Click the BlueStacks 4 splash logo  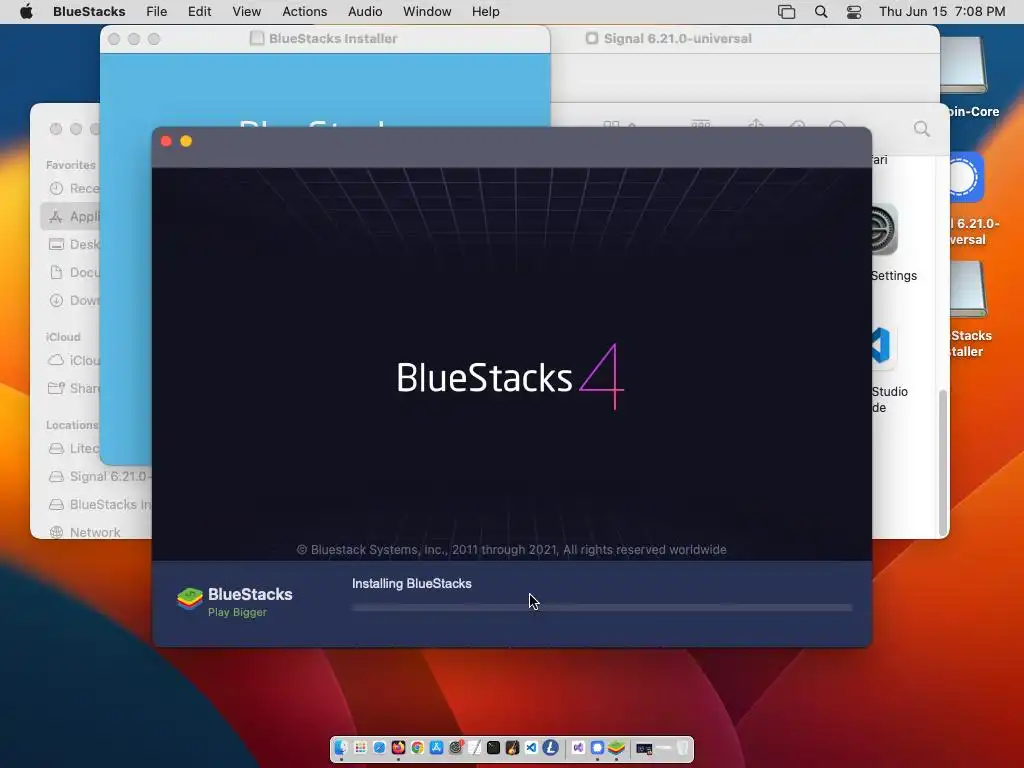point(510,377)
